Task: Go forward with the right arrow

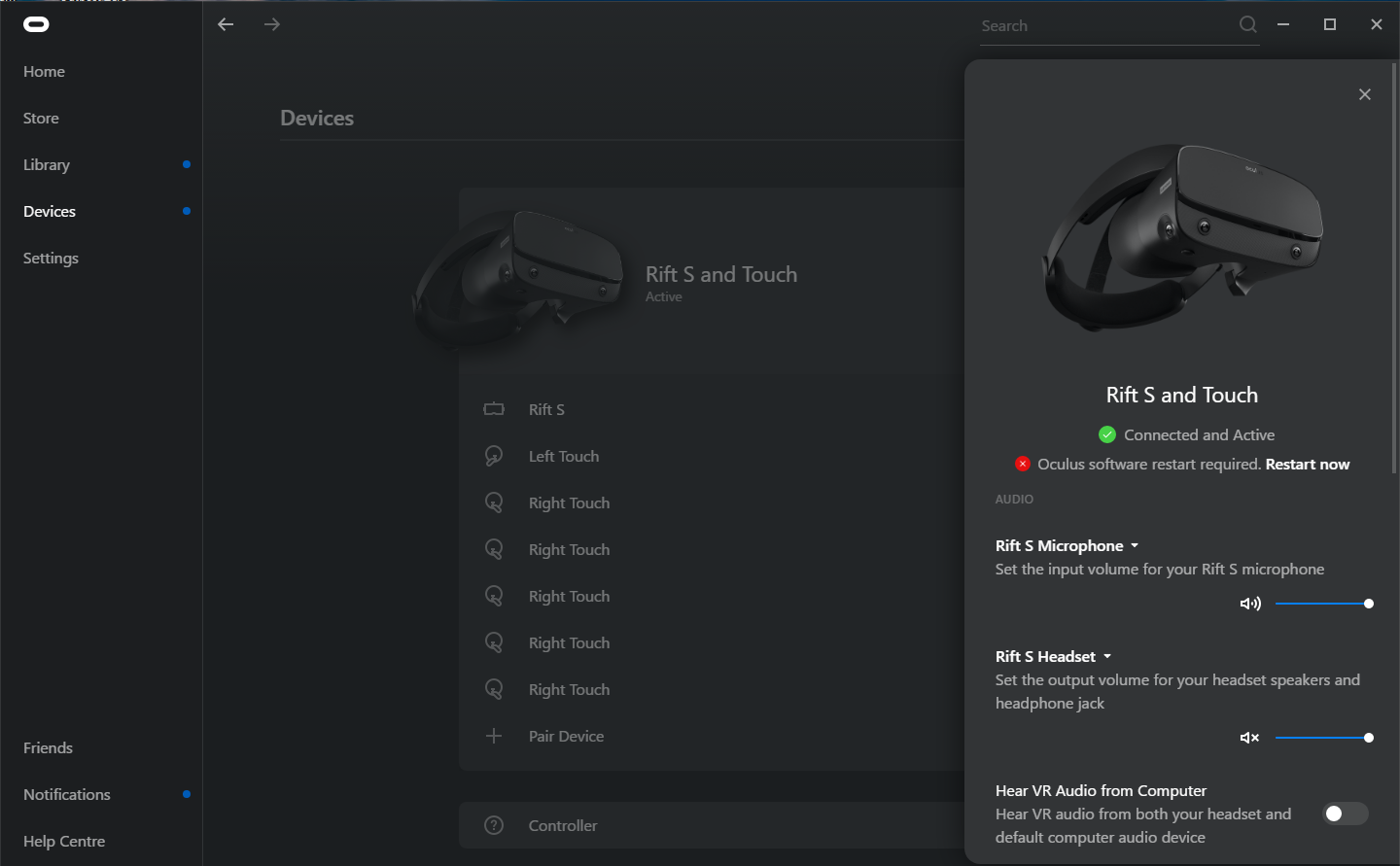Action: click(272, 24)
